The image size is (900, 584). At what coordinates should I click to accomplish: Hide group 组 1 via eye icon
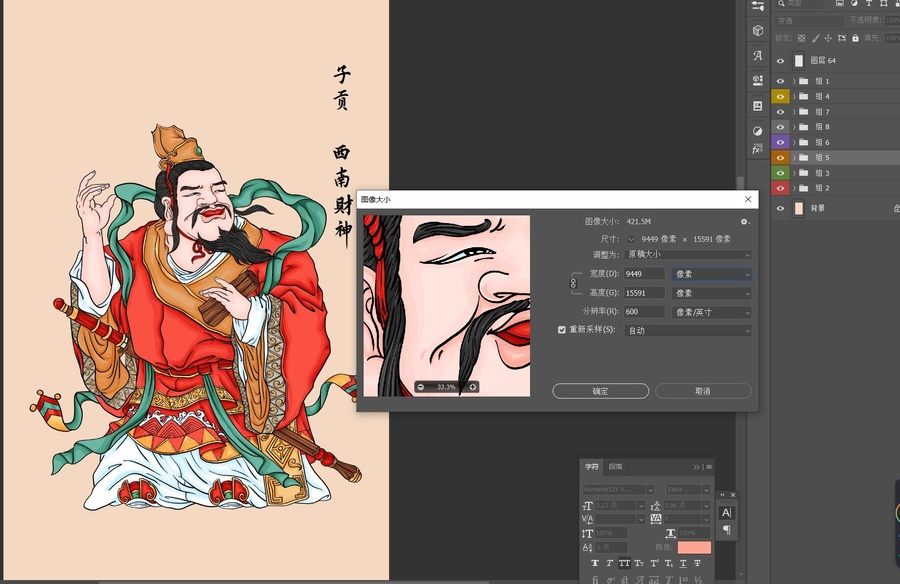pos(780,81)
